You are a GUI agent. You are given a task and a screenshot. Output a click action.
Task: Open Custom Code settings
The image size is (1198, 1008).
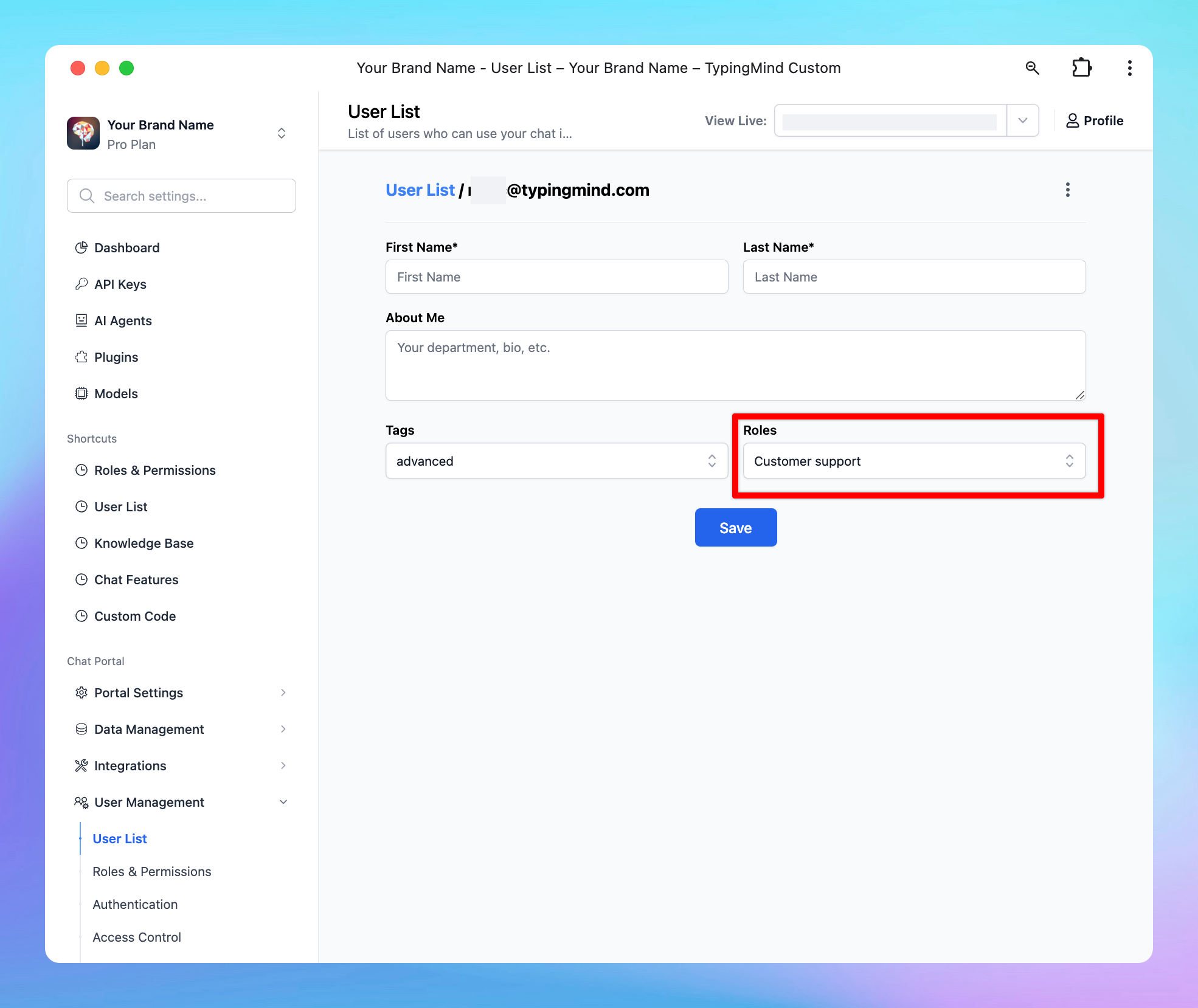tap(134, 615)
